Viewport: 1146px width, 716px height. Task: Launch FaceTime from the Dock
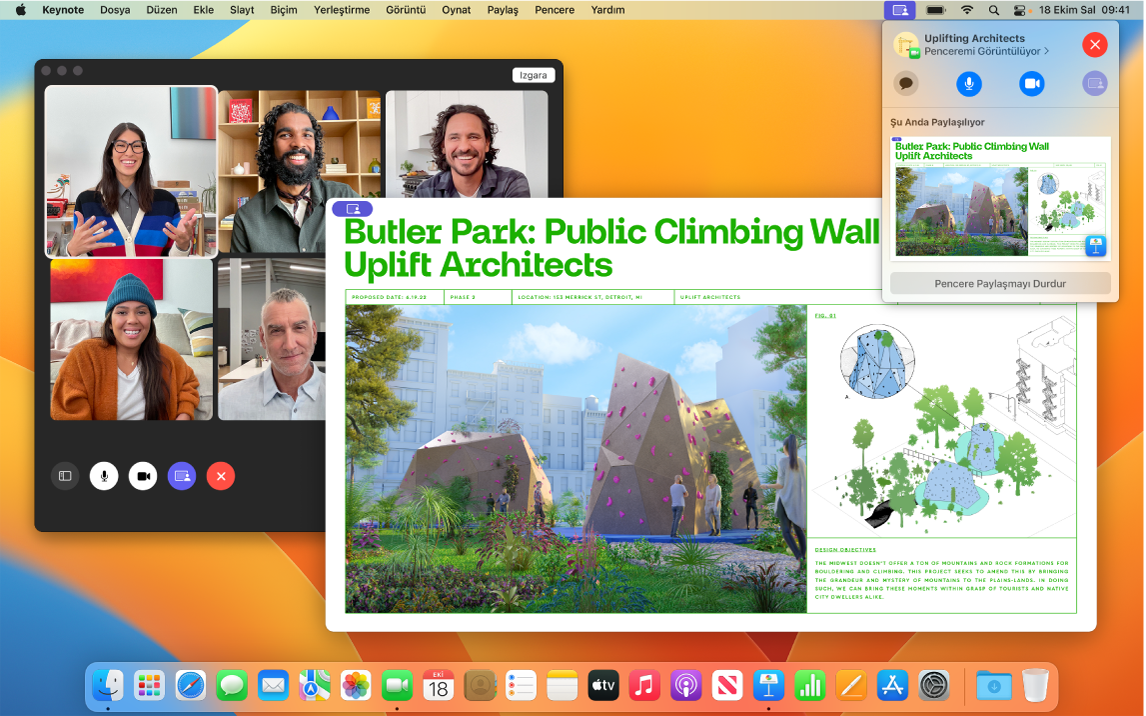396,686
